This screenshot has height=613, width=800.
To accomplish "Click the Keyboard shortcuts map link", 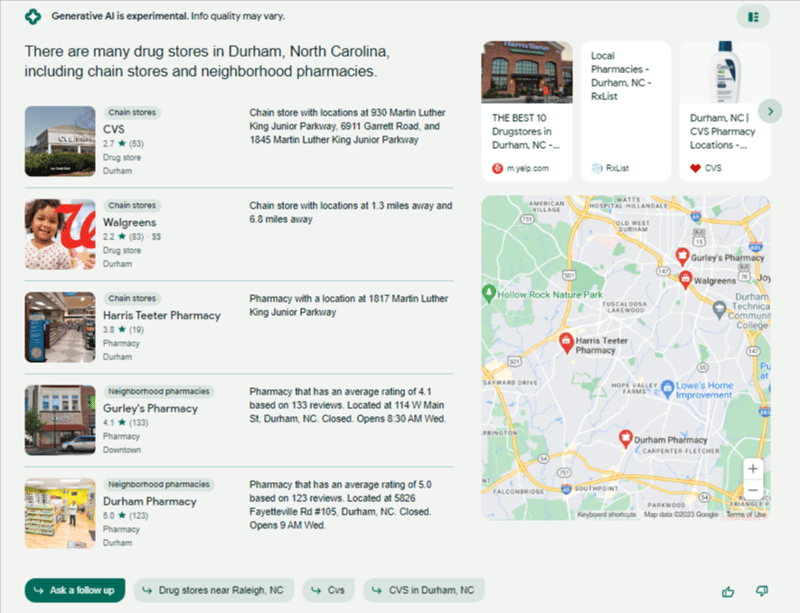I will coord(607,514).
